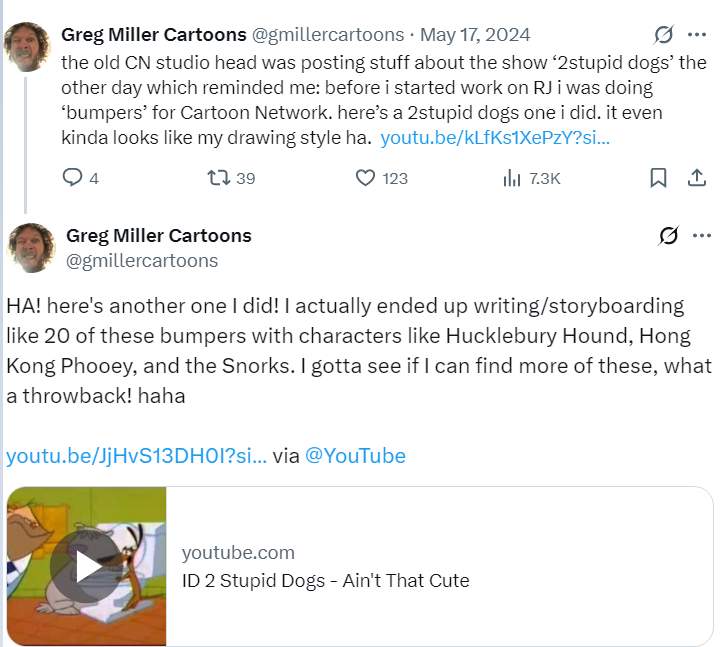Open the 'ID 2 Stupid Dogs - Ain't That Cute' card title
The image size is (726, 647).
(325, 580)
